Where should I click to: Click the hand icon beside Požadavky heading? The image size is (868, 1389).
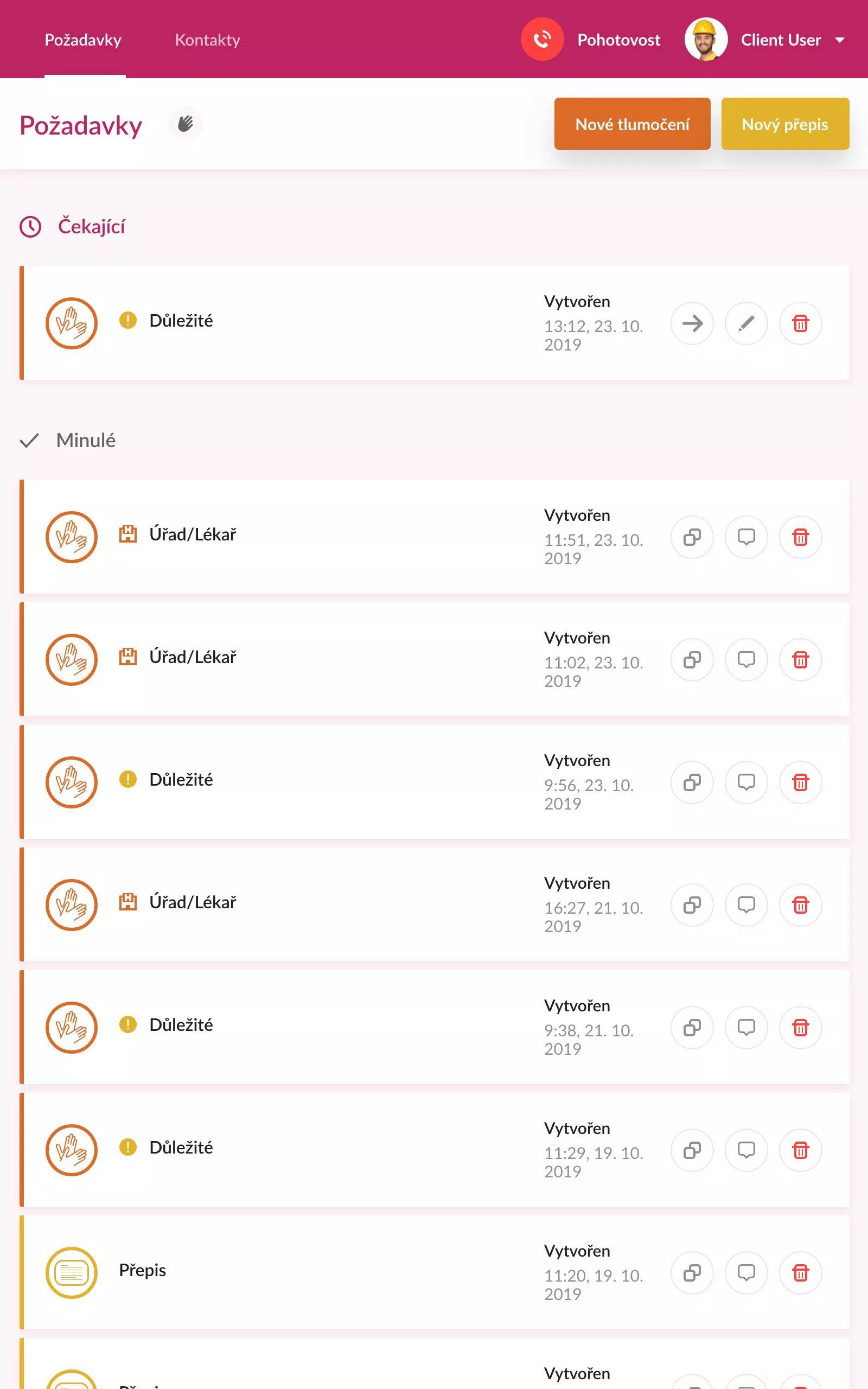click(x=186, y=123)
